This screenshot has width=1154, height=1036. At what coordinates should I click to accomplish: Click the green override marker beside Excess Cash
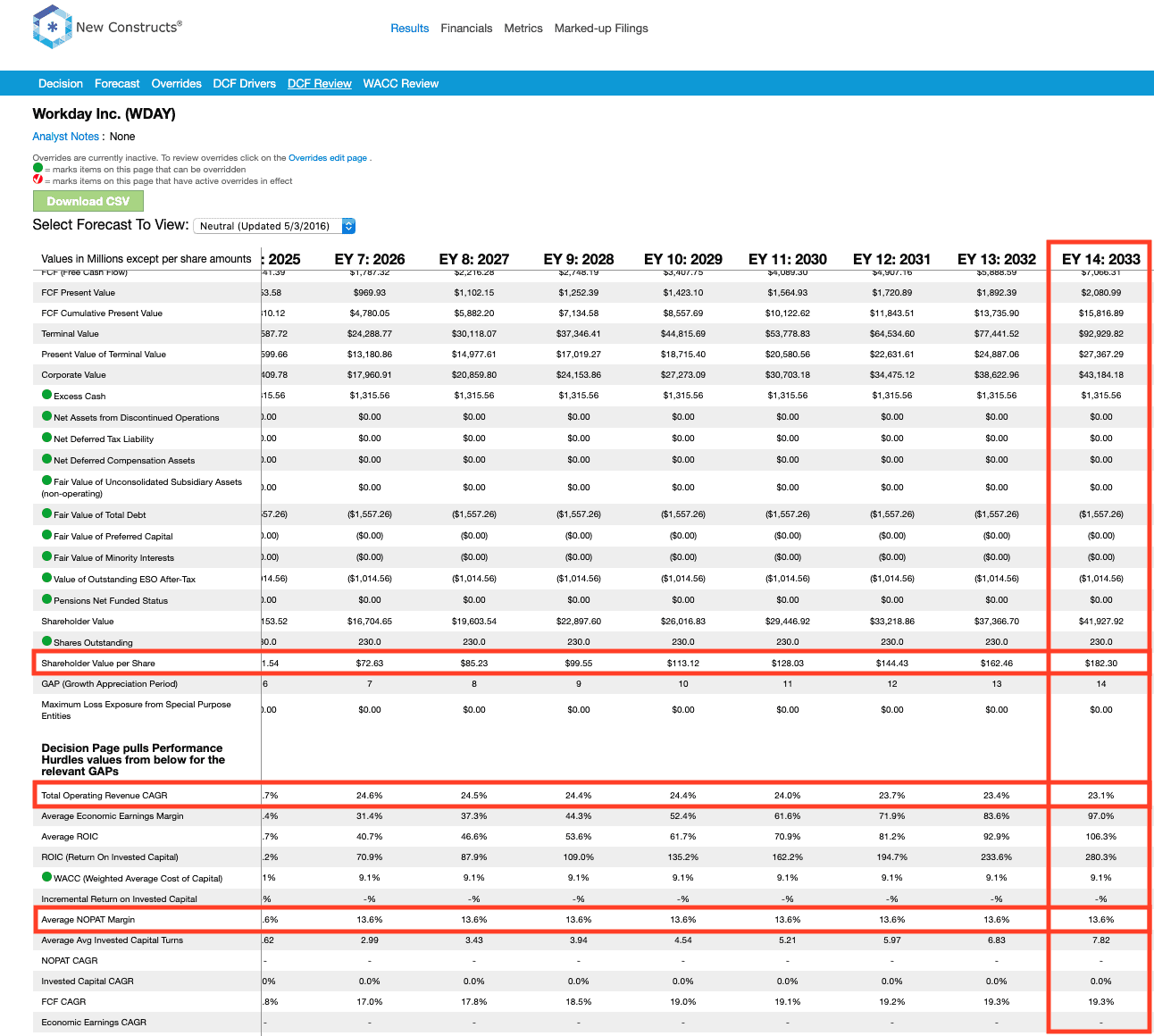pos(47,395)
